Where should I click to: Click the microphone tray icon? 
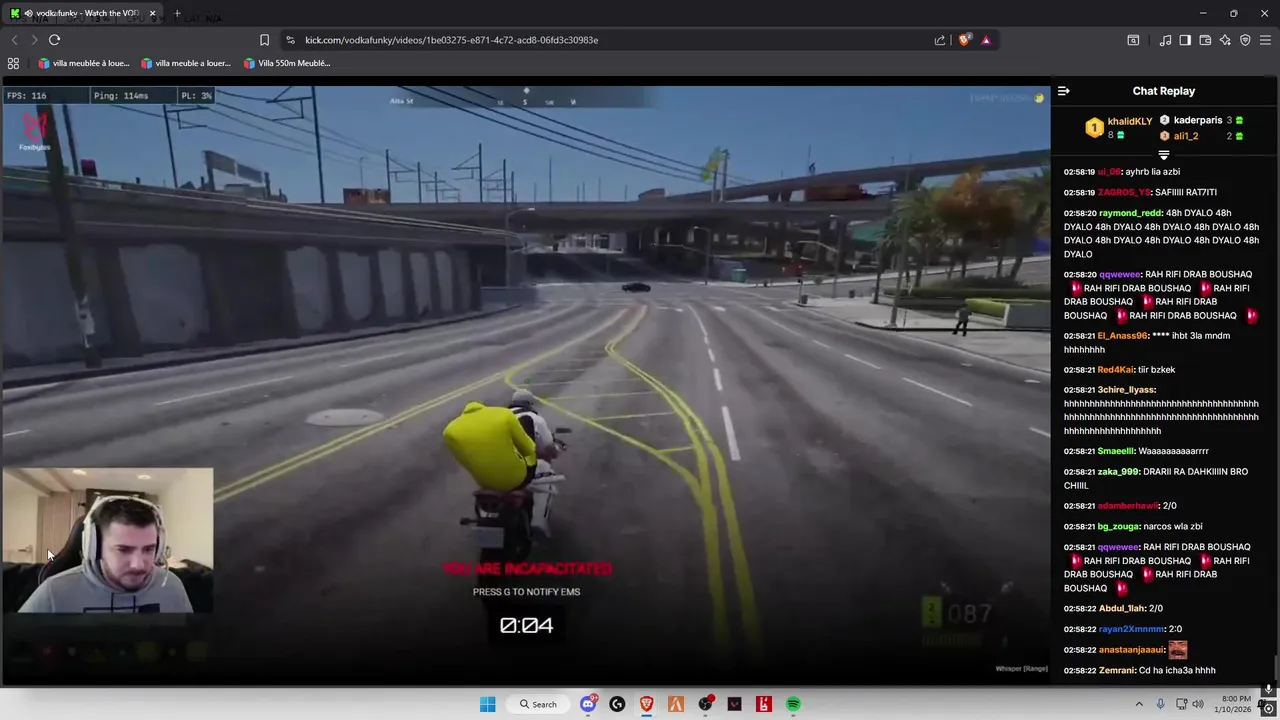tap(1160, 704)
